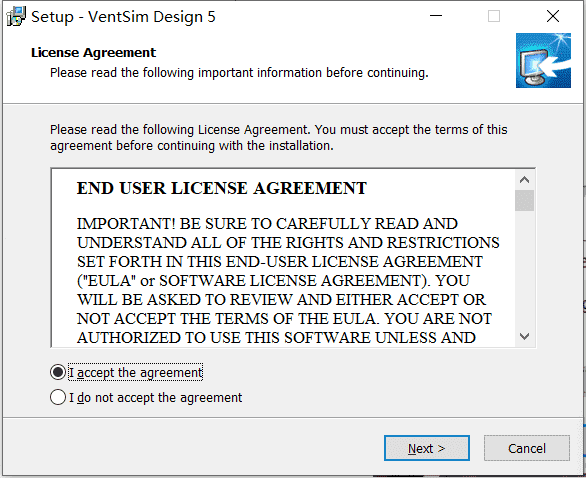
Task: Close the VentSim Setup window
Action: (553, 16)
